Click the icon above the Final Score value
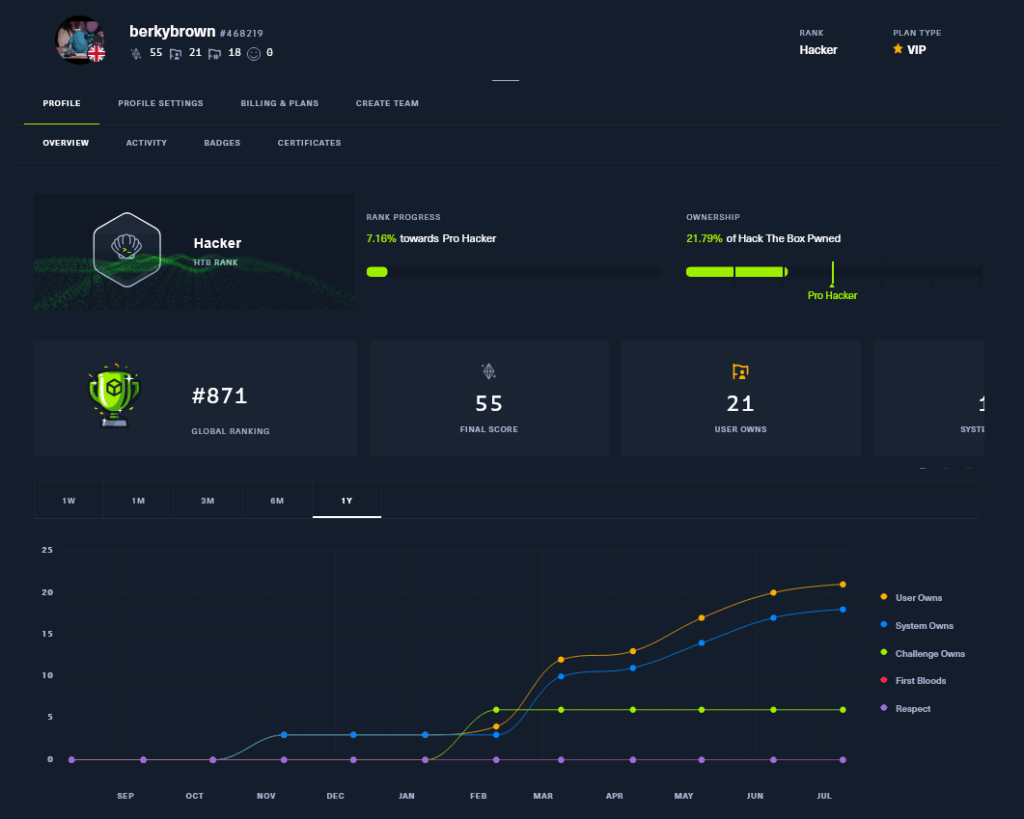 click(x=488, y=371)
